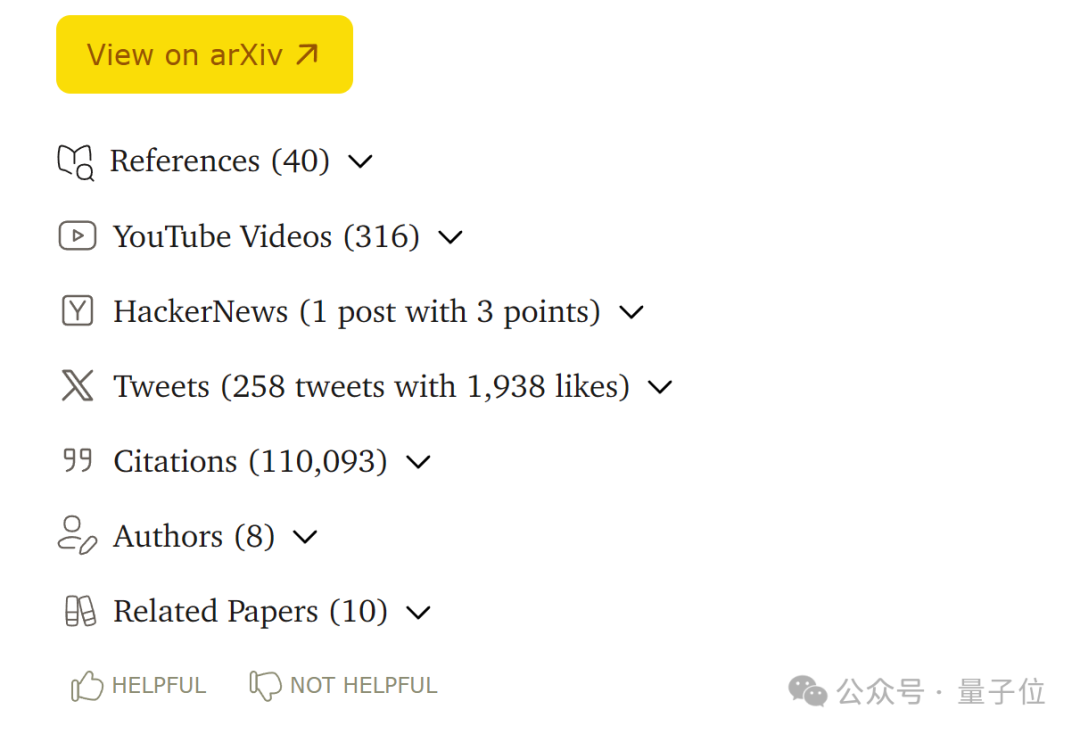Screen dimensions: 1080x734
Task: Click the Related Papers books icon
Action: (x=80, y=611)
